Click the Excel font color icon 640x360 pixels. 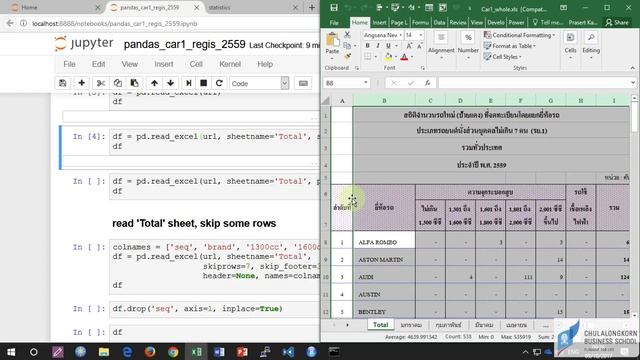click(404, 57)
